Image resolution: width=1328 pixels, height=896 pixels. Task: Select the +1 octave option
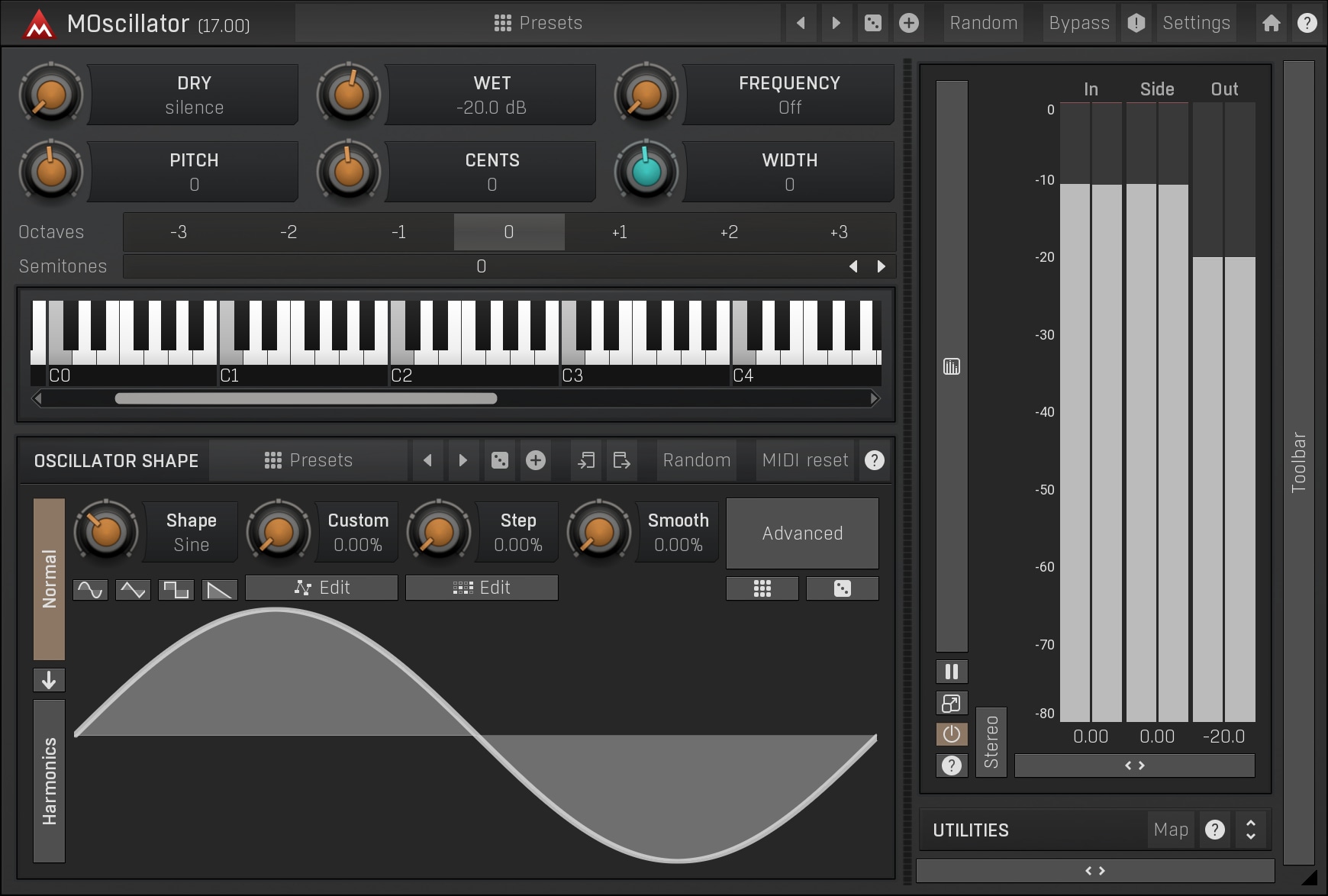(619, 232)
